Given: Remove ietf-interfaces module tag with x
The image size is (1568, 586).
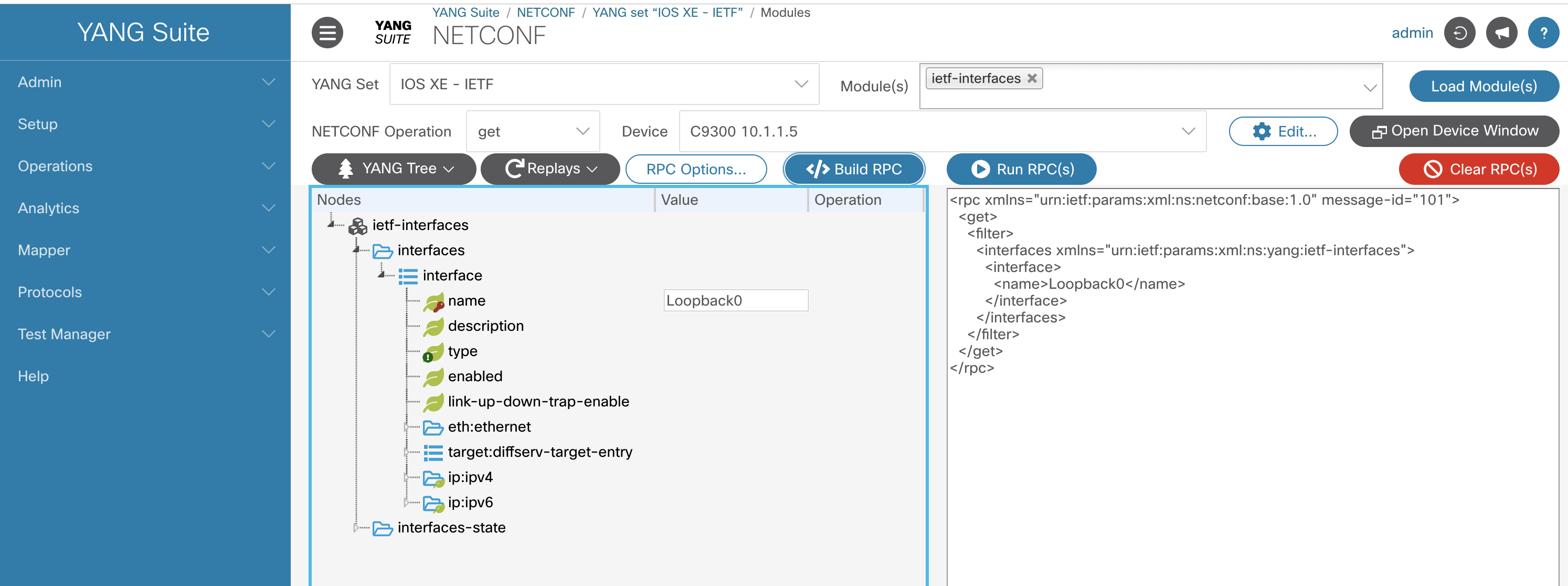Looking at the screenshot, I should click(x=1032, y=79).
